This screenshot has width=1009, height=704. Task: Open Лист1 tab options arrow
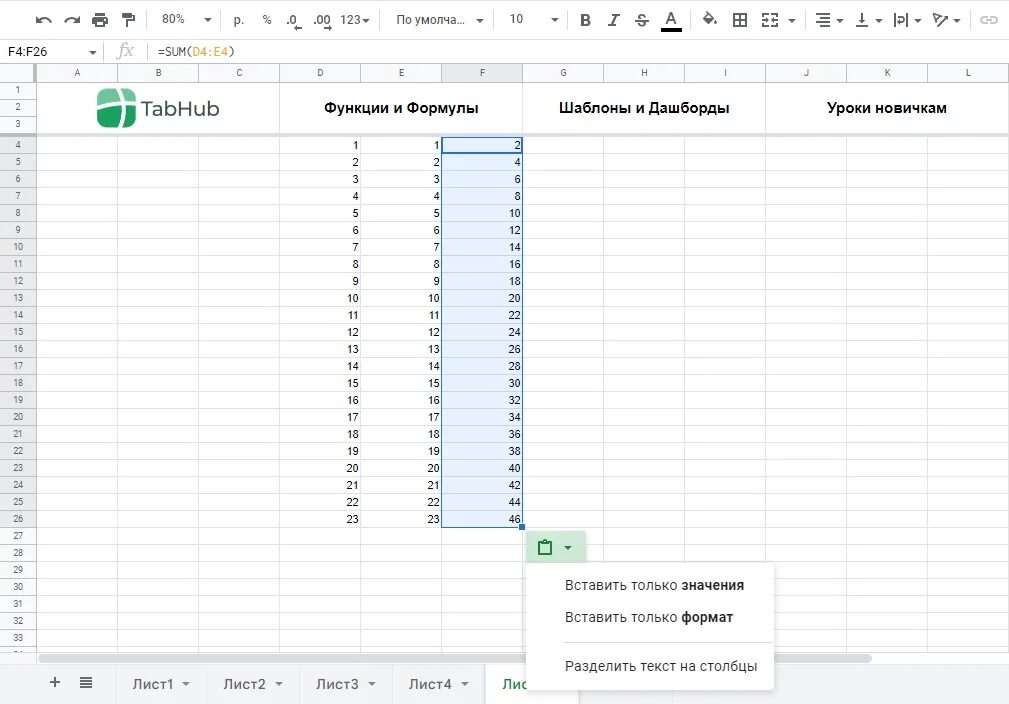point(186,684)
